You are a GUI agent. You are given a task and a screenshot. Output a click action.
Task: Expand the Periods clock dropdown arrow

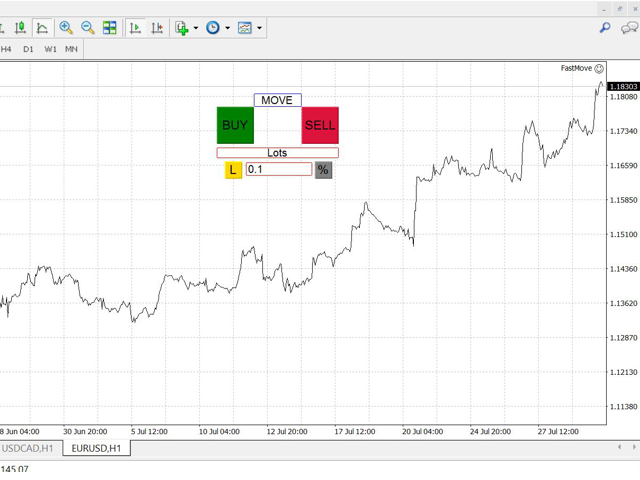(228, 28)
